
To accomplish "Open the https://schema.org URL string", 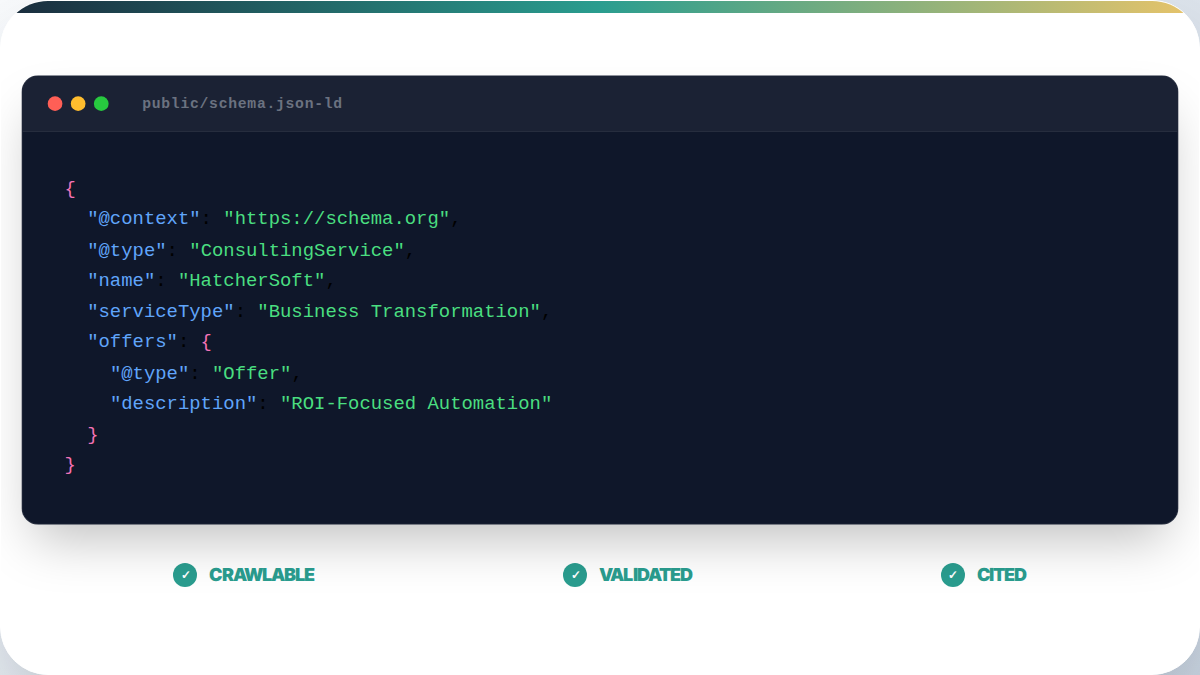I will click(x=336, y=219).
